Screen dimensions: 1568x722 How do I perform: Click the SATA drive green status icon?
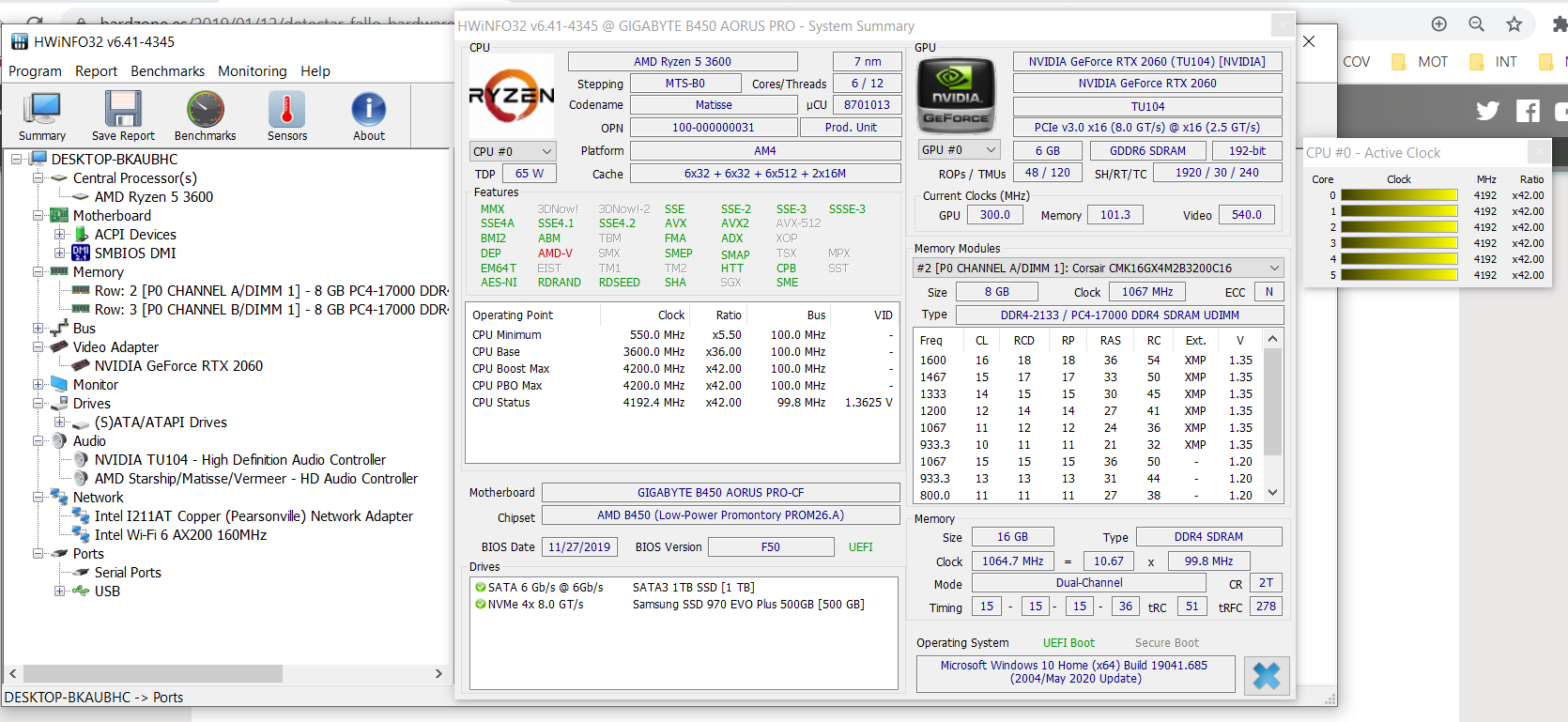coord(481,588)
